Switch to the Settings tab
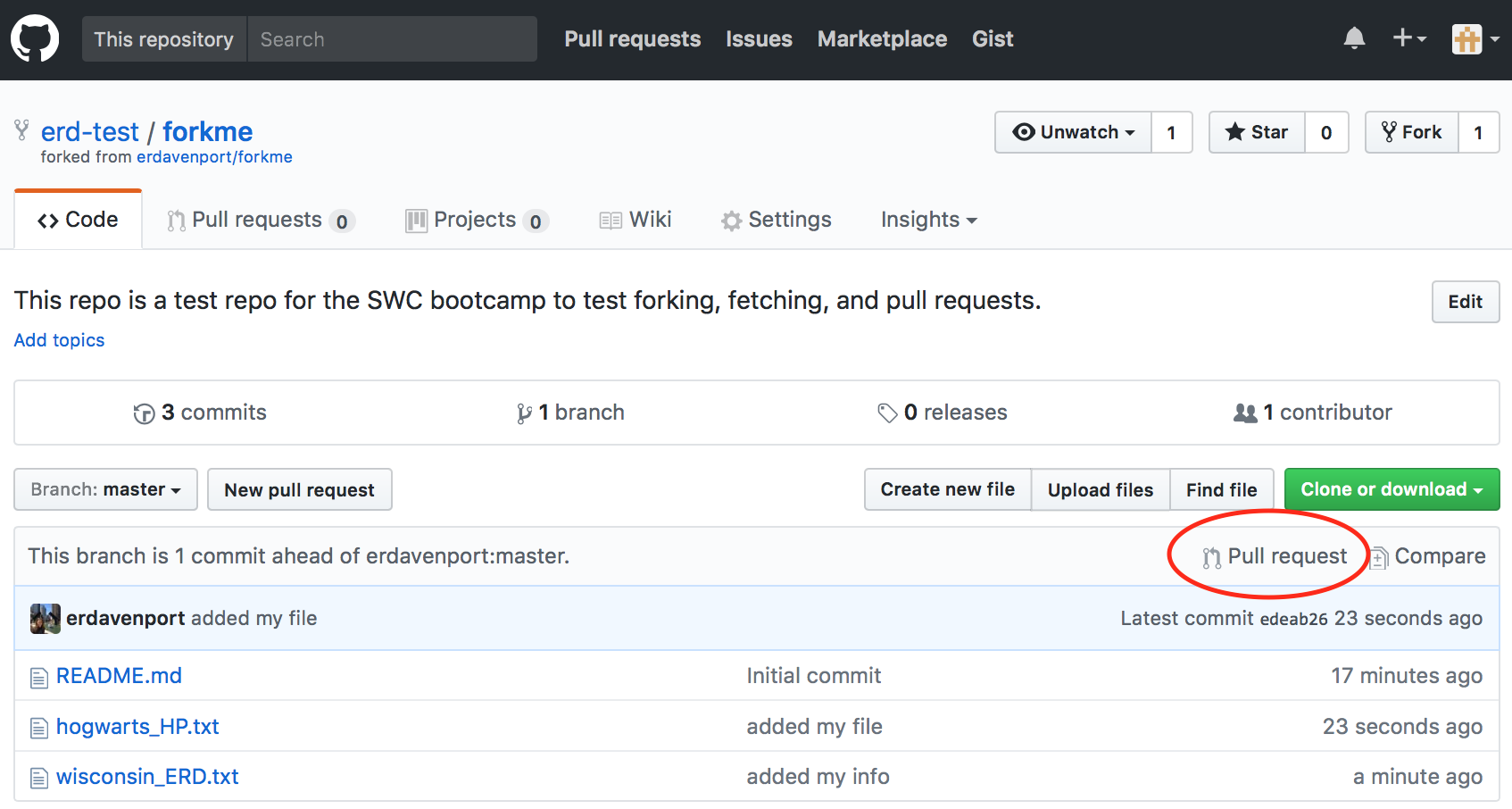Image resolution: width=1512 pixels, height=809 pixels. [x=777, y=220]
